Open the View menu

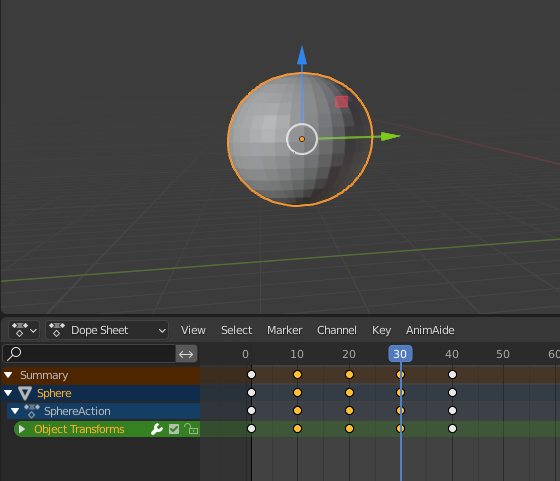pyautogui.click(x=193, y=330)
